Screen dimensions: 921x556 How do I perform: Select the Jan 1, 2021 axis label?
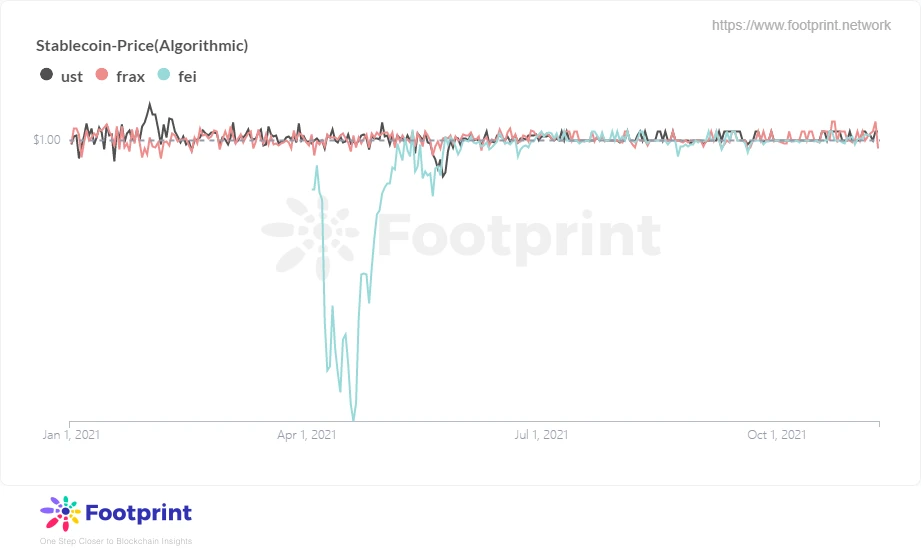[71, 435]
